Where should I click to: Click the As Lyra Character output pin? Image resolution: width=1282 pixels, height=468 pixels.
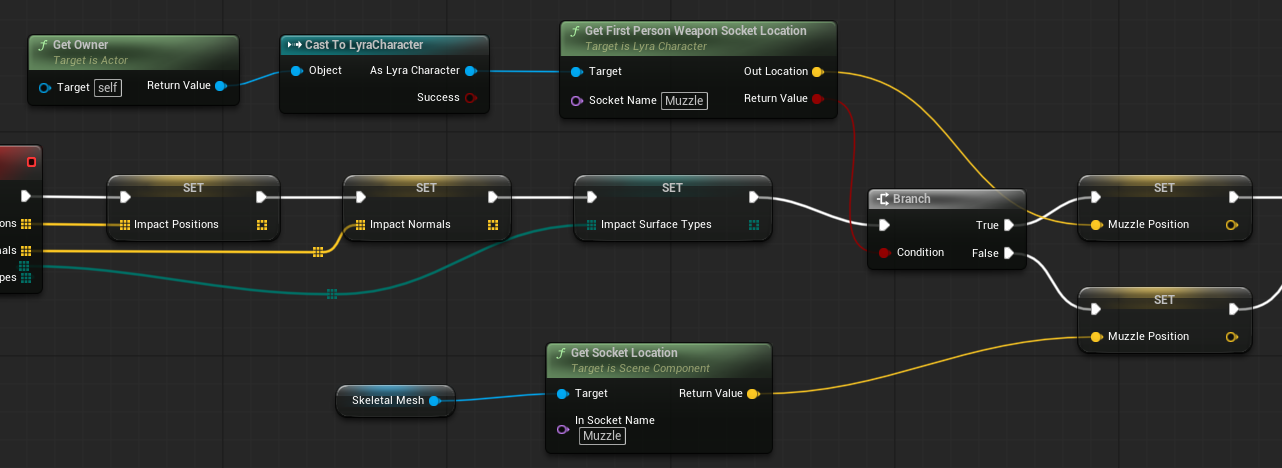(x=471, y=71)
